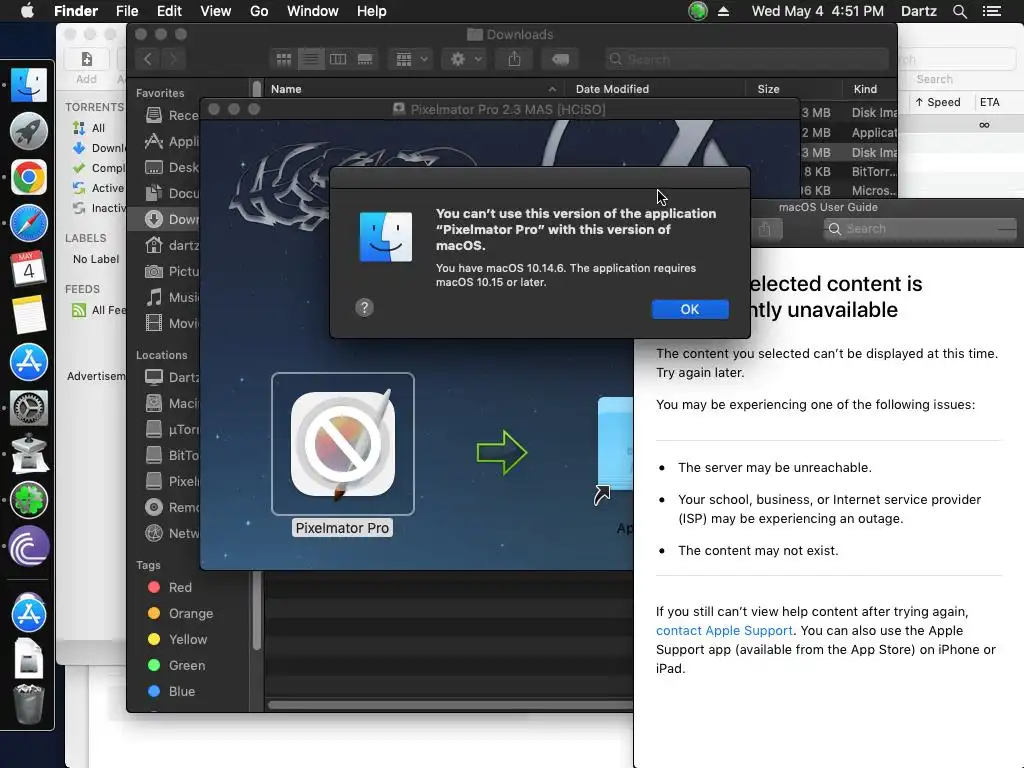Open the Help menu
The width and height of the screenshot is (1024, 768).
pos(372,11)
